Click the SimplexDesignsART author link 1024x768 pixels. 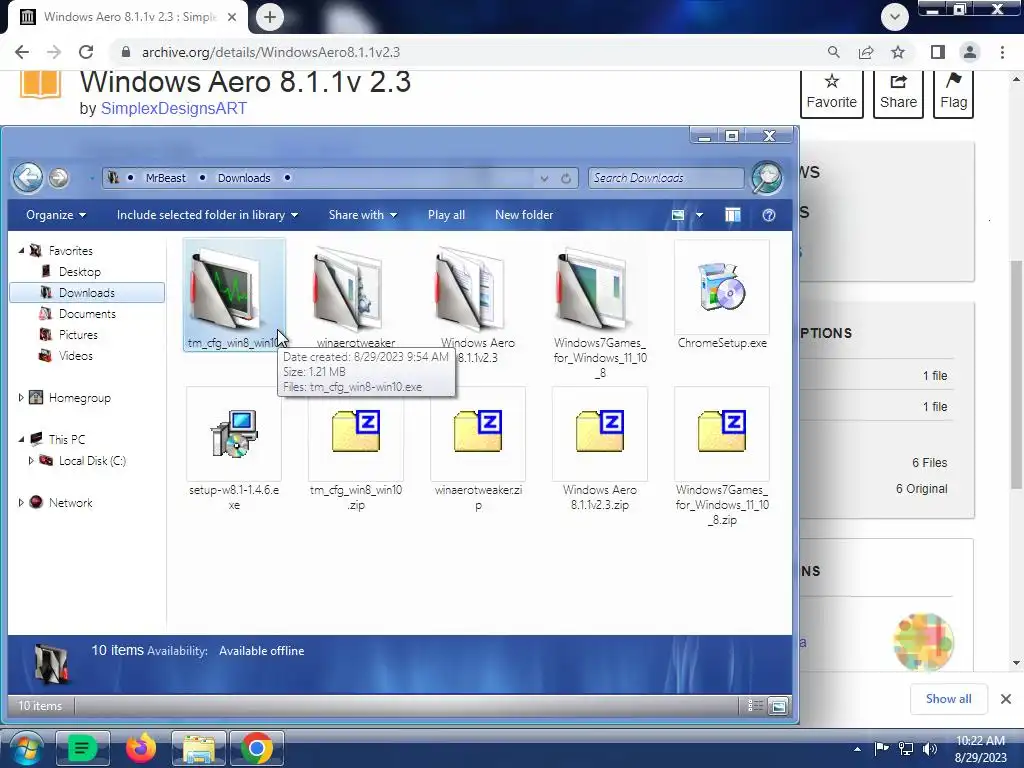coord(174,108)
